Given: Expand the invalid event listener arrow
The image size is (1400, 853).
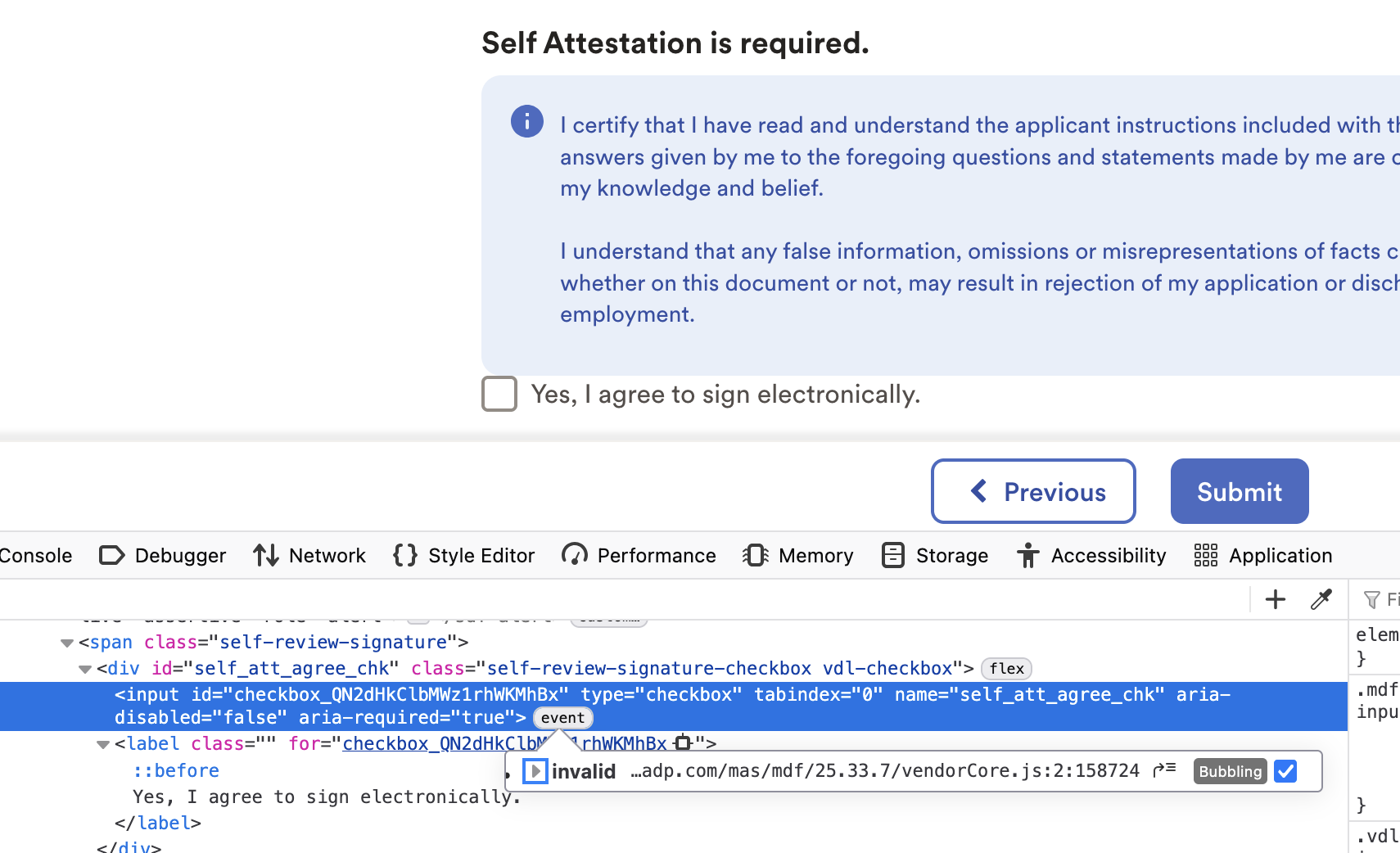Looking at the screenshot, I should (535, 771).
